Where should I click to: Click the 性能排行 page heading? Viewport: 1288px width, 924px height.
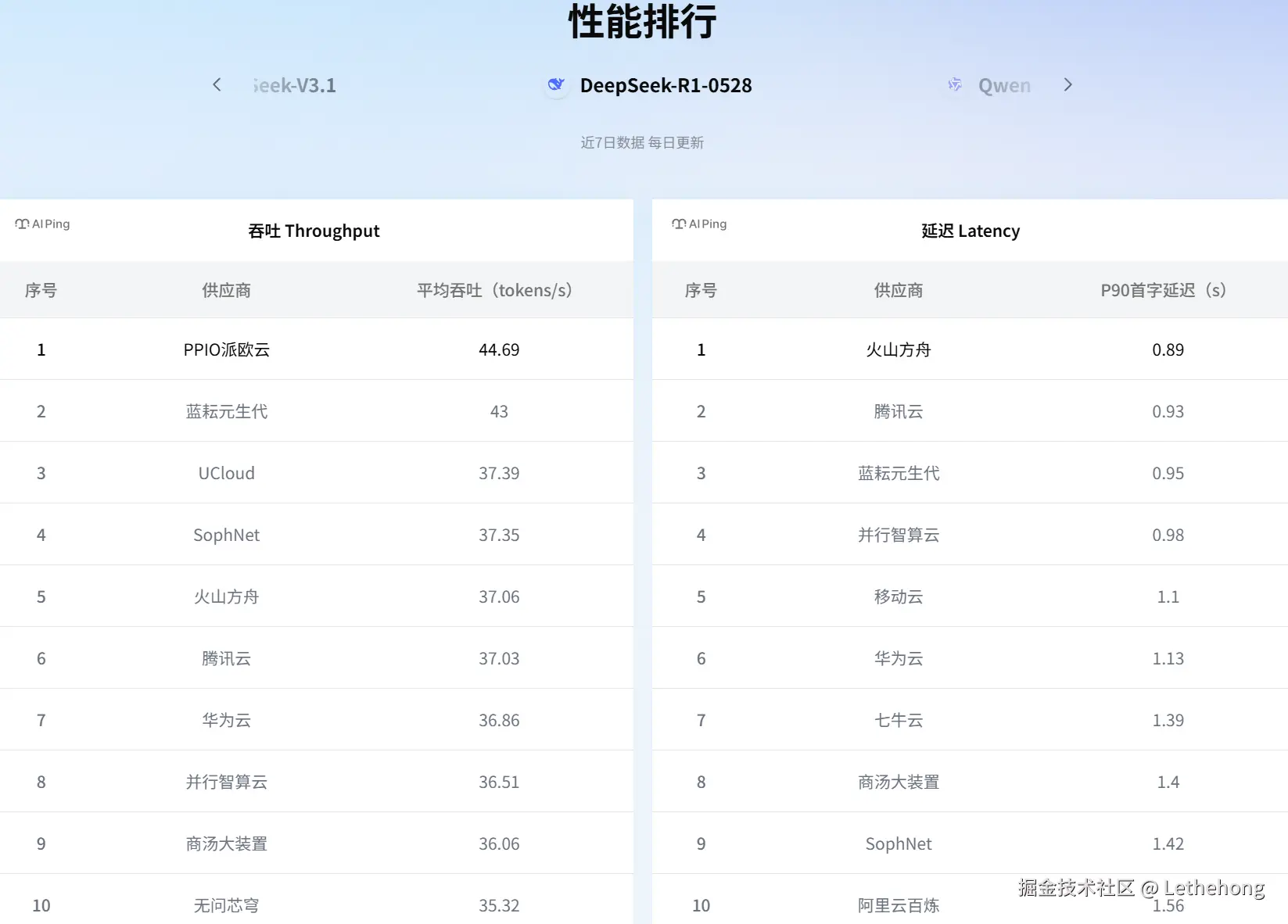click(x=642, y=21)
